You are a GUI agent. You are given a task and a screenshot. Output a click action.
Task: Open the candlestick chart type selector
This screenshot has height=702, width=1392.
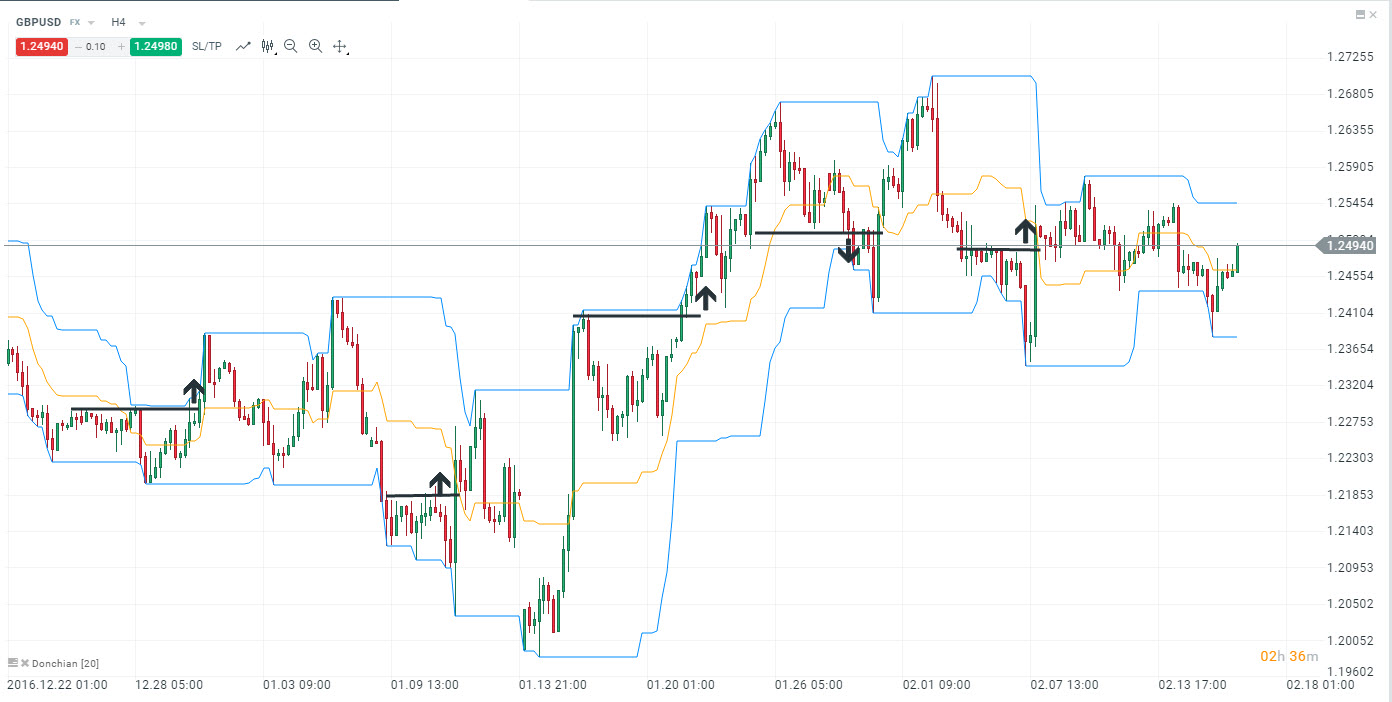point(267,46)
